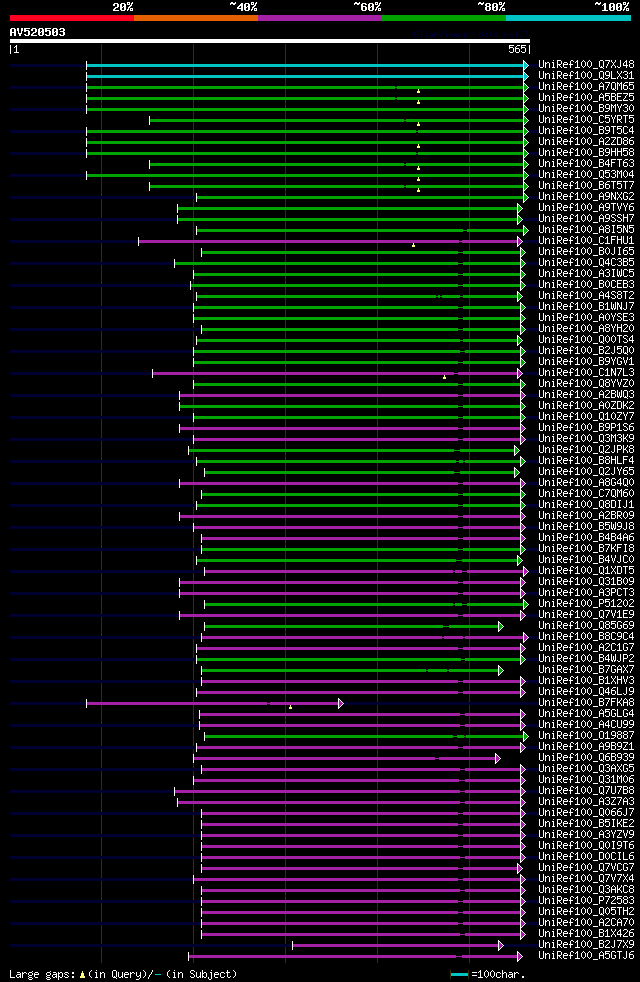Open hit UniRef100_C1FHU1
The image size is (640, 982).
pyautogui.click(x=586, y=240)
